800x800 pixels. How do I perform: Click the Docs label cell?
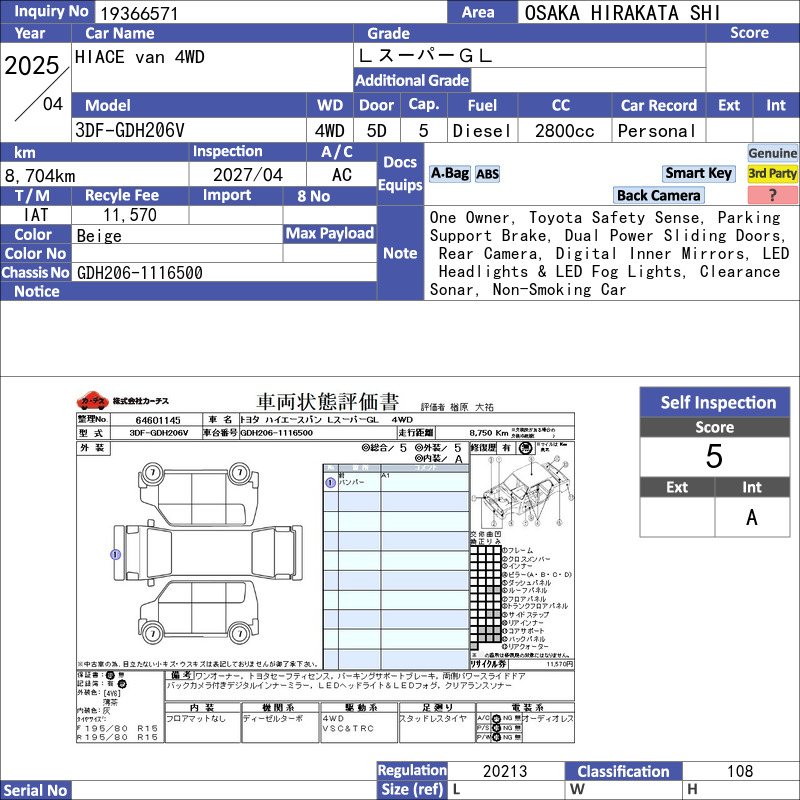401,162
